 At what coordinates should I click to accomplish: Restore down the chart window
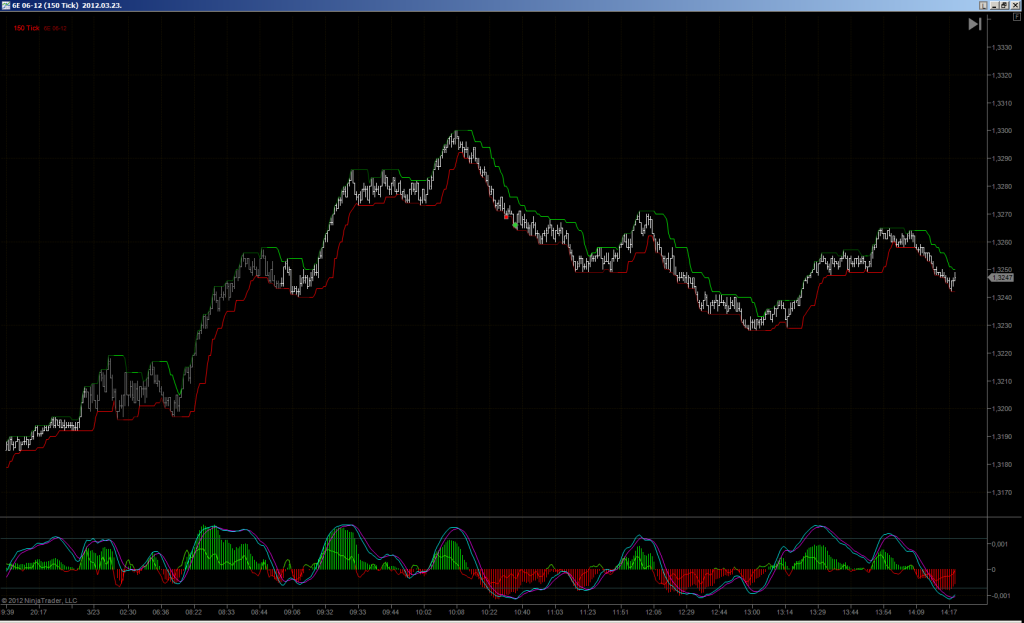pyautogui.click(x=1004, y=5)
